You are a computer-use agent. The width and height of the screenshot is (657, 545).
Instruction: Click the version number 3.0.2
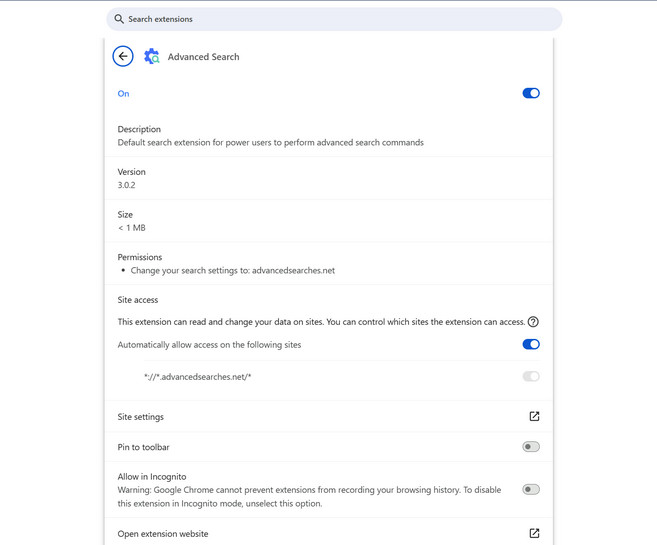point(127,185)
